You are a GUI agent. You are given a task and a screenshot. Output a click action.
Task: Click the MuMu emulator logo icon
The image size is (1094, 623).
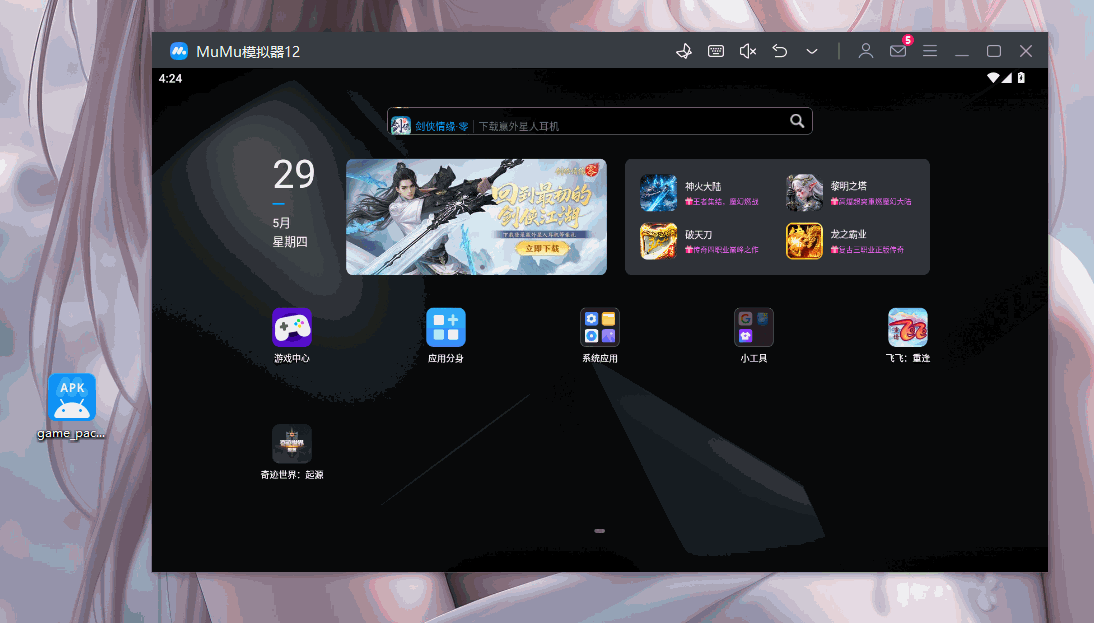[179, 51]
